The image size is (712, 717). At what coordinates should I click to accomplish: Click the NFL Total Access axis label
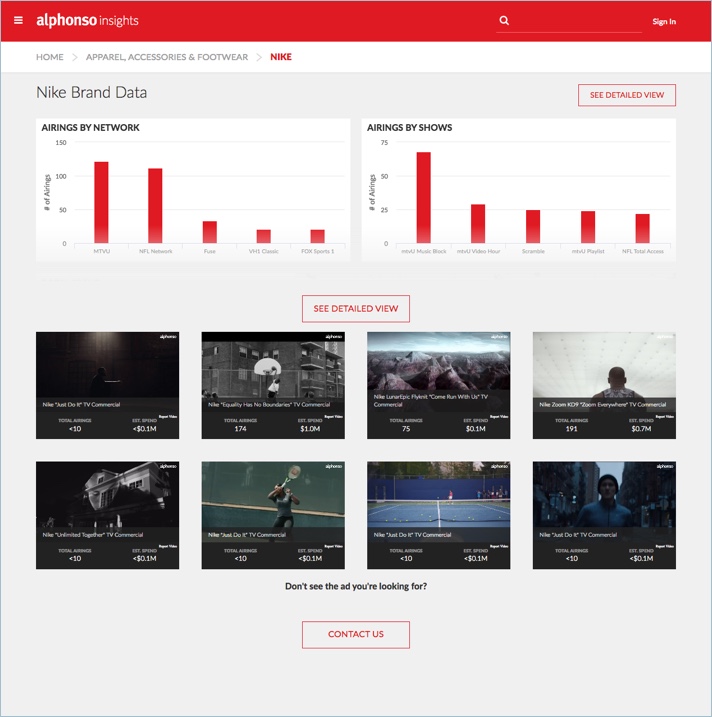(x=642, y=251)
